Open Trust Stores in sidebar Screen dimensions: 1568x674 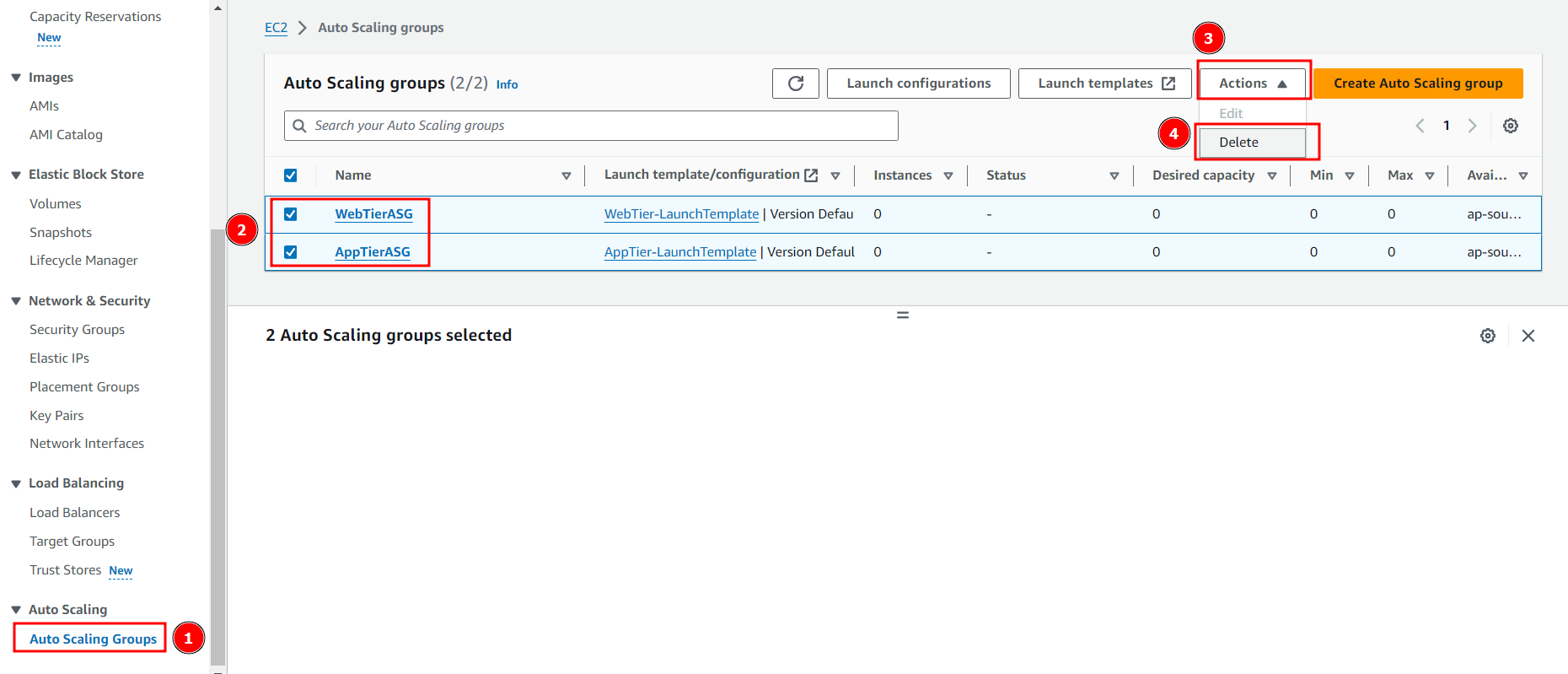(65, 570)
